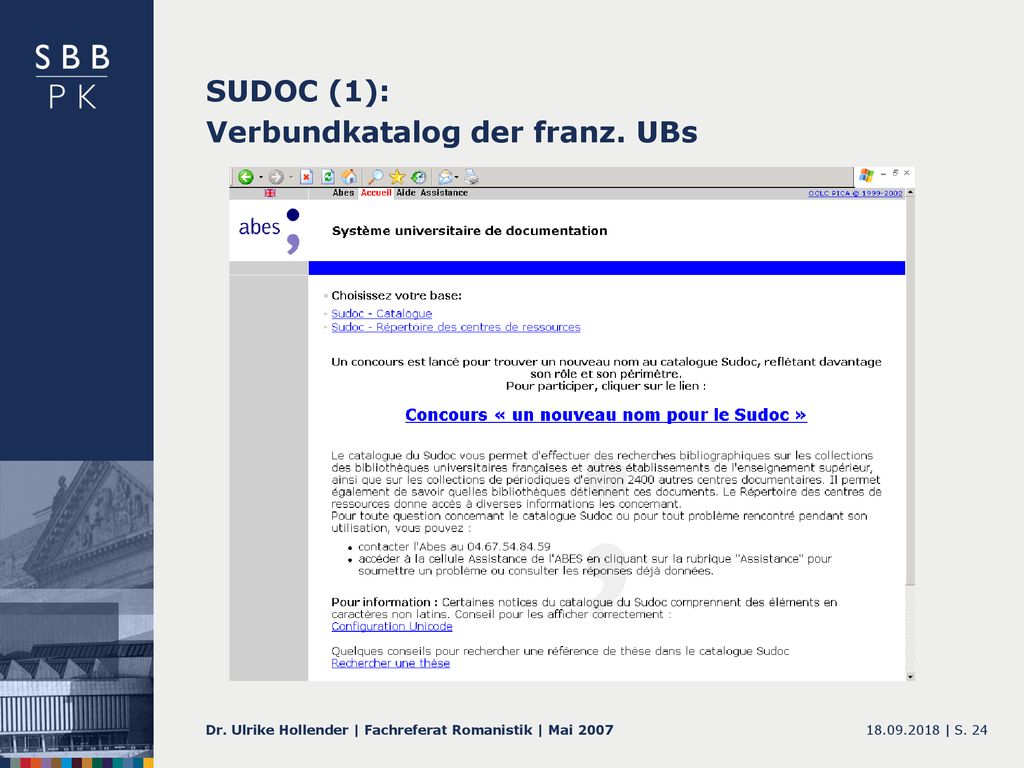Open Sudoc - Répertoire des centres de ressources
This screenshot has height=768, width=1024.
(455, 327)
